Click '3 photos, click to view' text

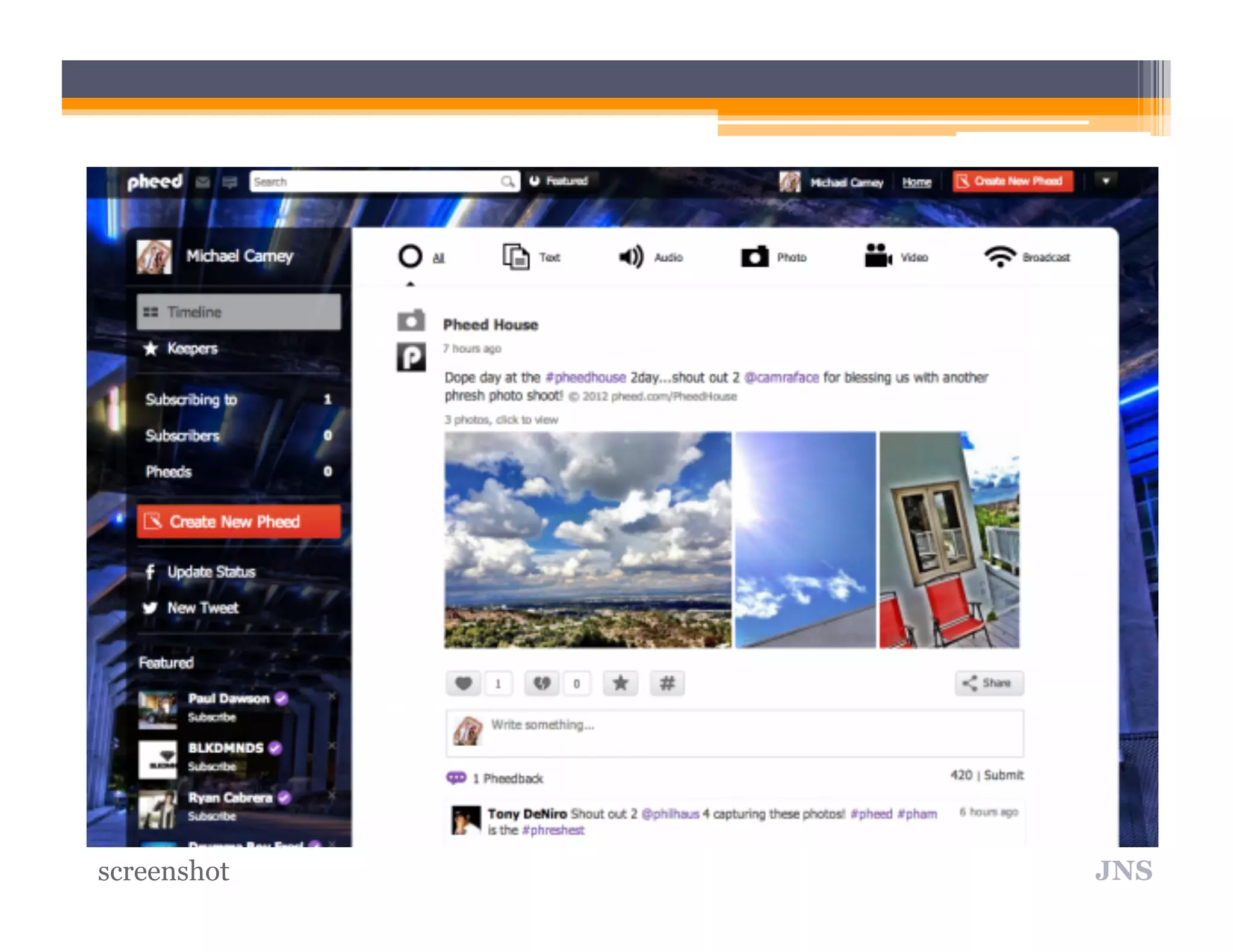501,419
